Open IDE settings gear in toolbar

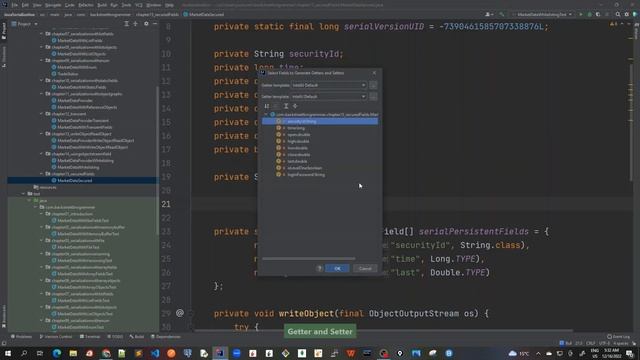click(x=627, y=14)
